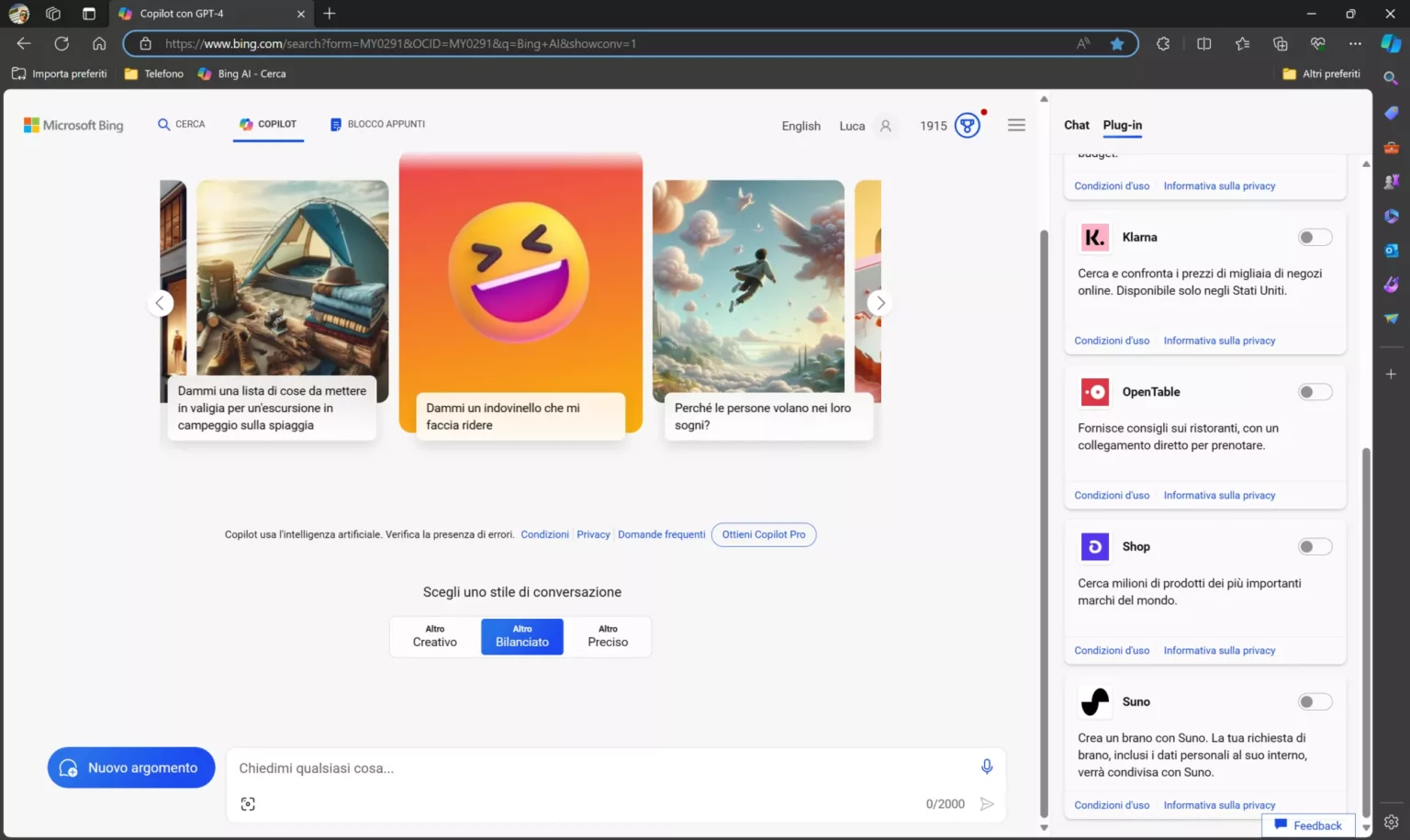Show next carousel suggestions with right chevron

pyautogui.click(x=879, y=303)
